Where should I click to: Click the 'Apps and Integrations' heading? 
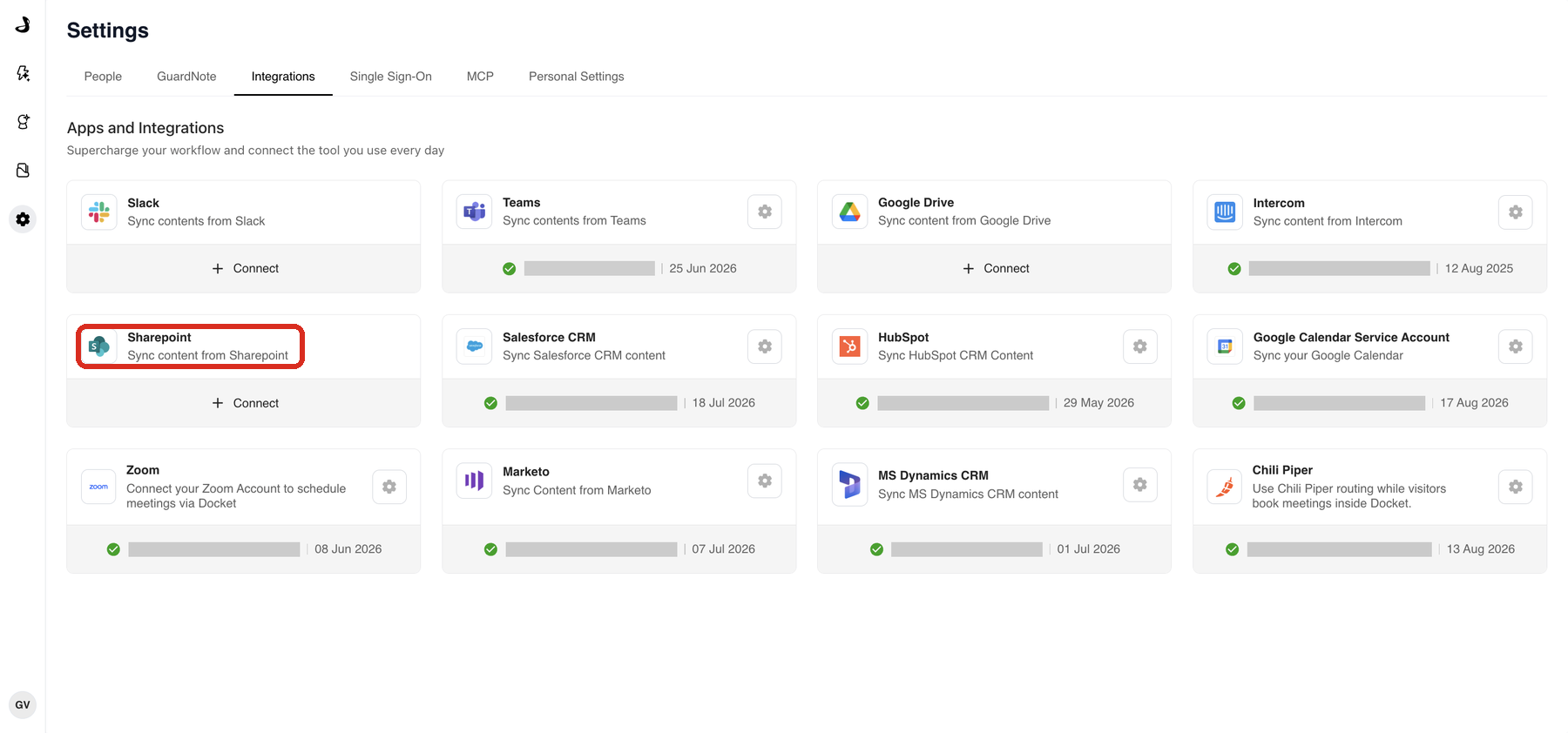(x=145, y=128)
